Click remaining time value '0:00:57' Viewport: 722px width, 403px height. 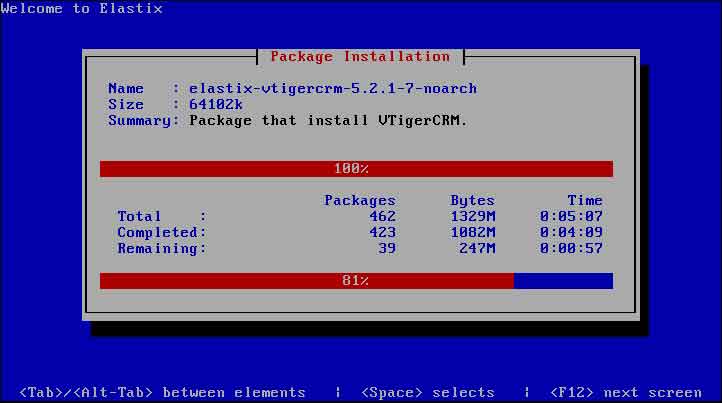pyautogui.click(x=571, y=248)
